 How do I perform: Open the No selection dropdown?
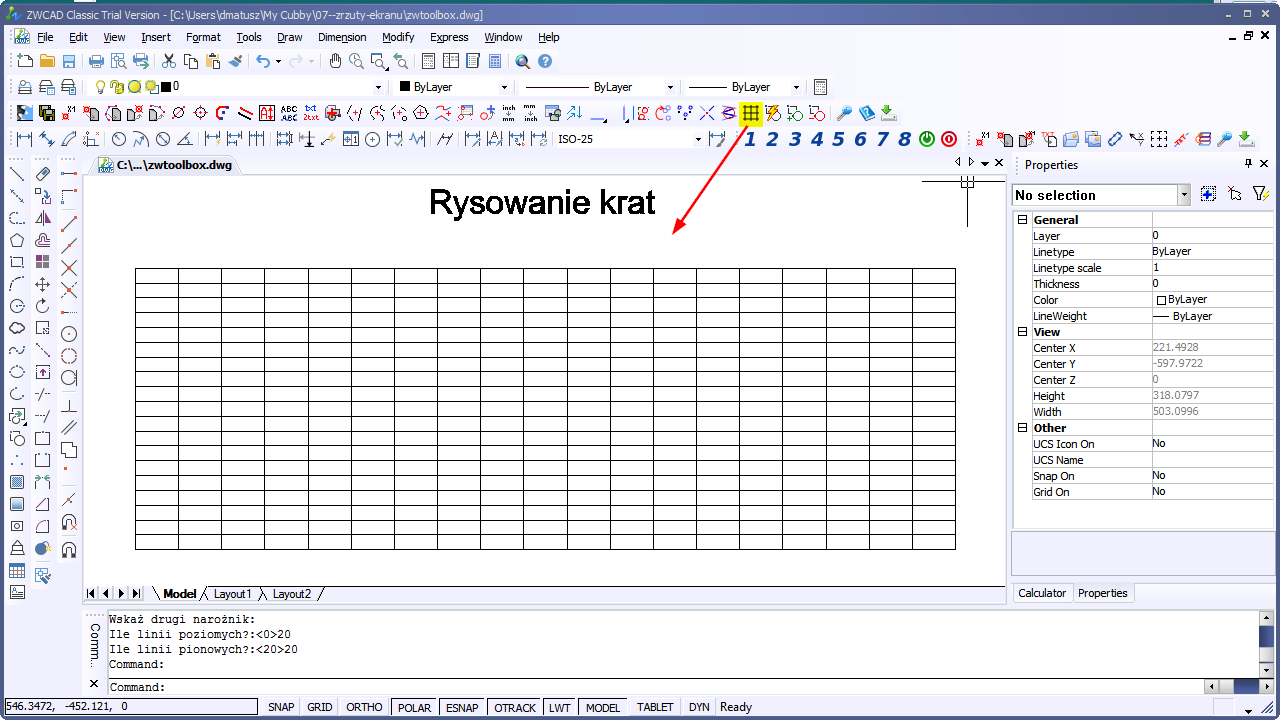[x=1101, y=195]
